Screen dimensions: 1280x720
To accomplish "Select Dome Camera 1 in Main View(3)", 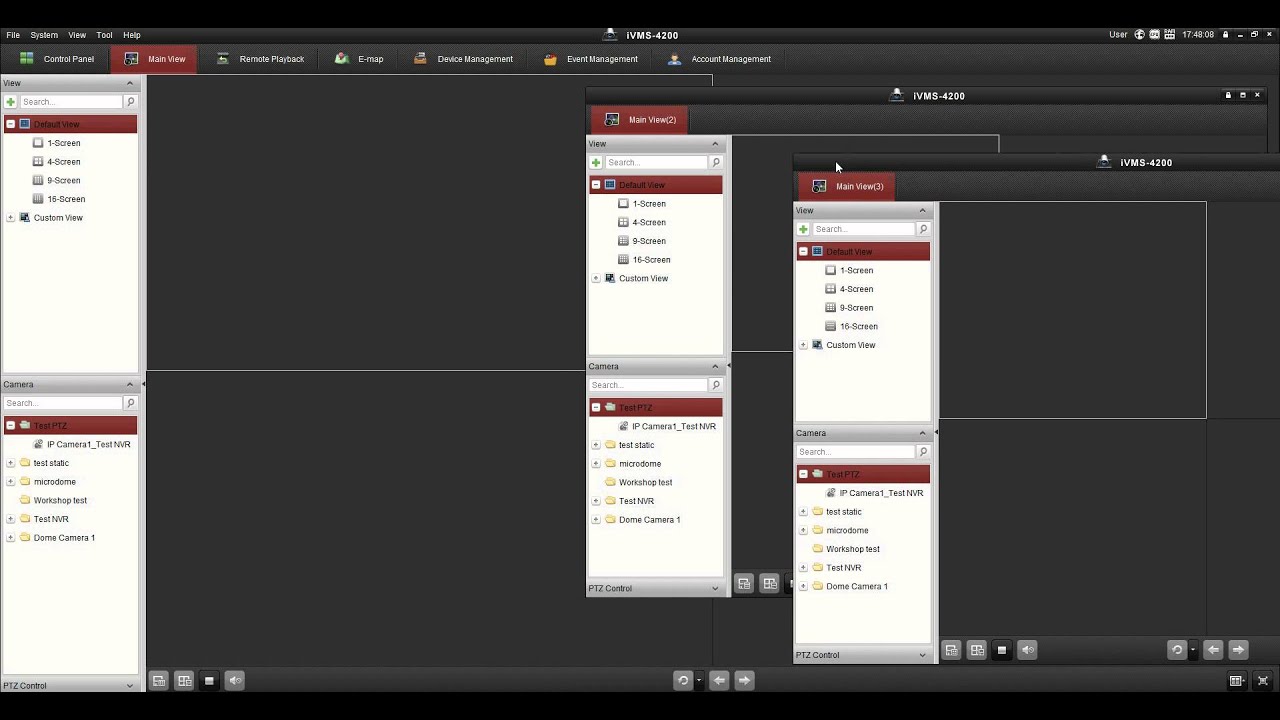I will point(857,587).
